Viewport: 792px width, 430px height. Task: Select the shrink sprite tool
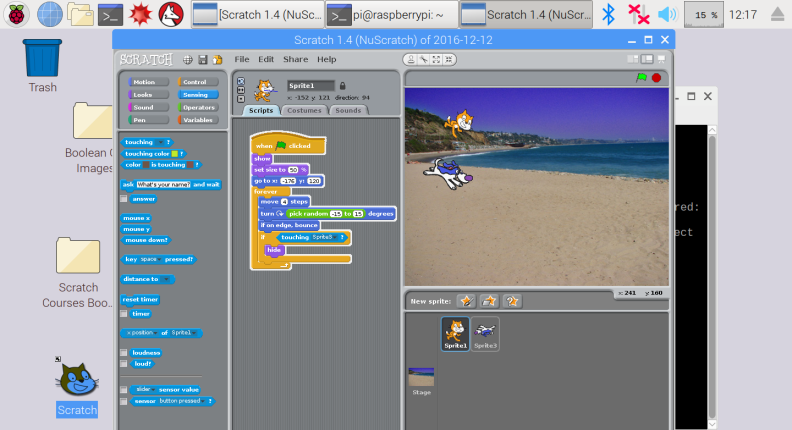point(448,60)
